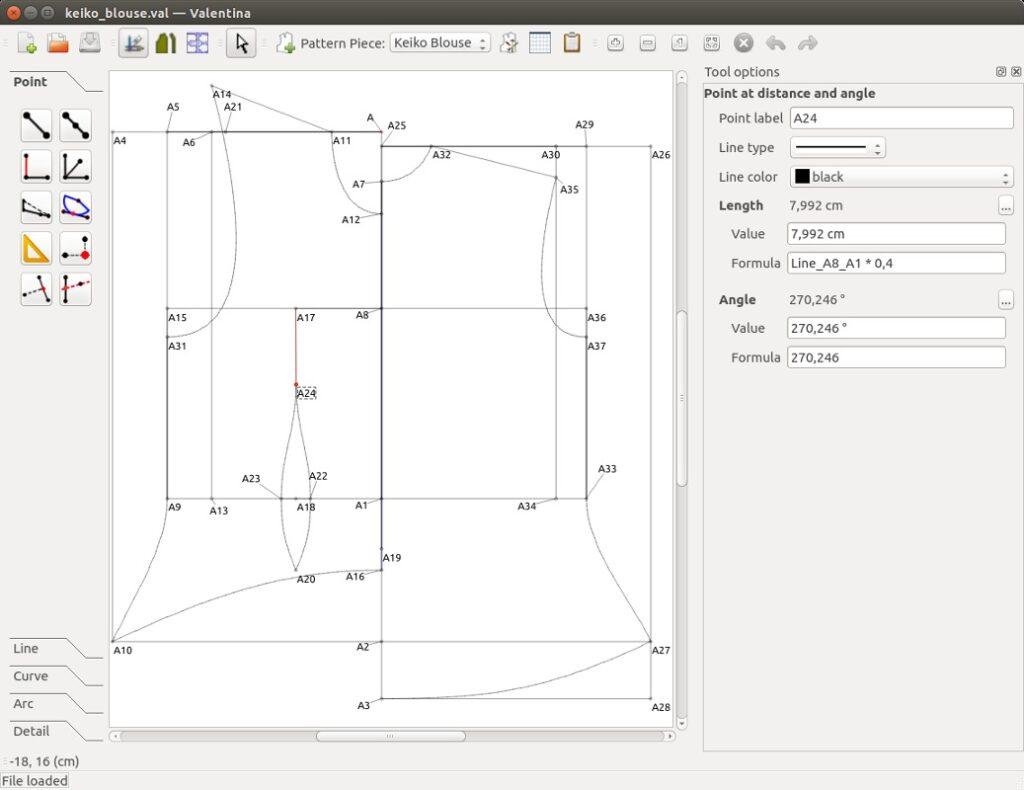Undo the last action
The image size is (1024, 790).
pos(776,43)
